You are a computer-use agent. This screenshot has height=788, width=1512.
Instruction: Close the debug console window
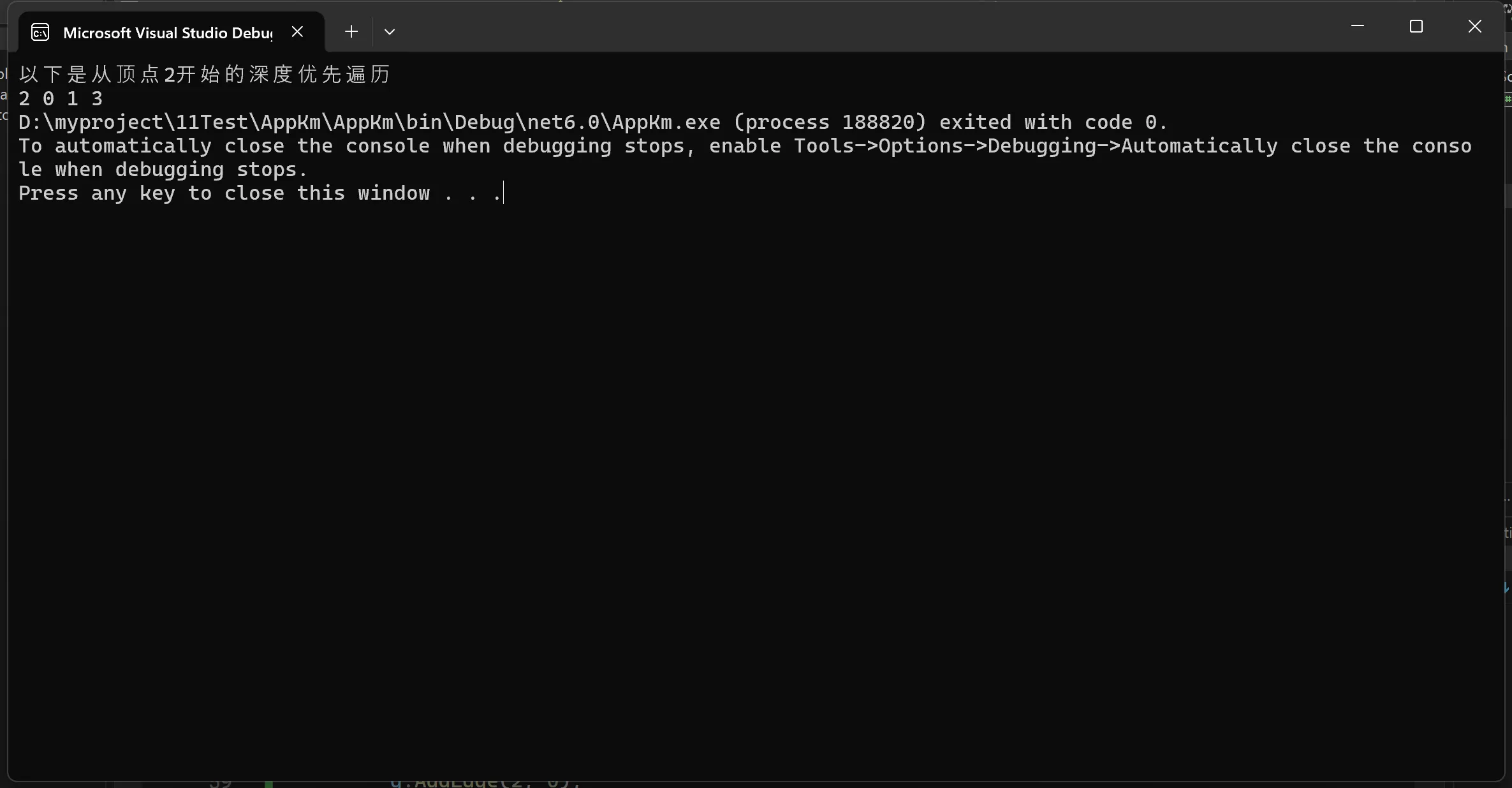tap(1475, 26)
